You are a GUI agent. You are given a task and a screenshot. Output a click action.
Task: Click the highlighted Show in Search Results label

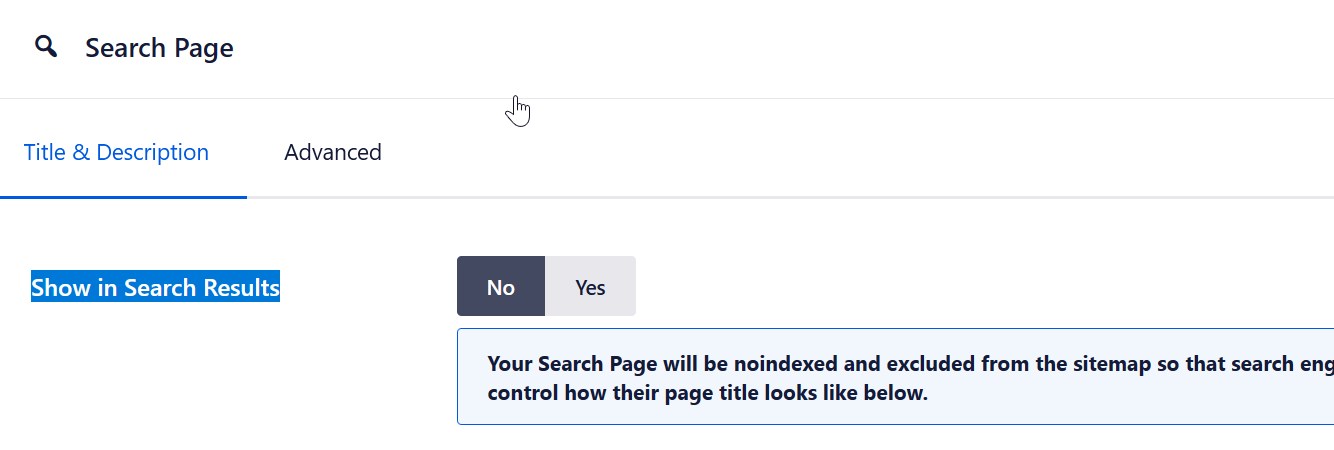155,288
